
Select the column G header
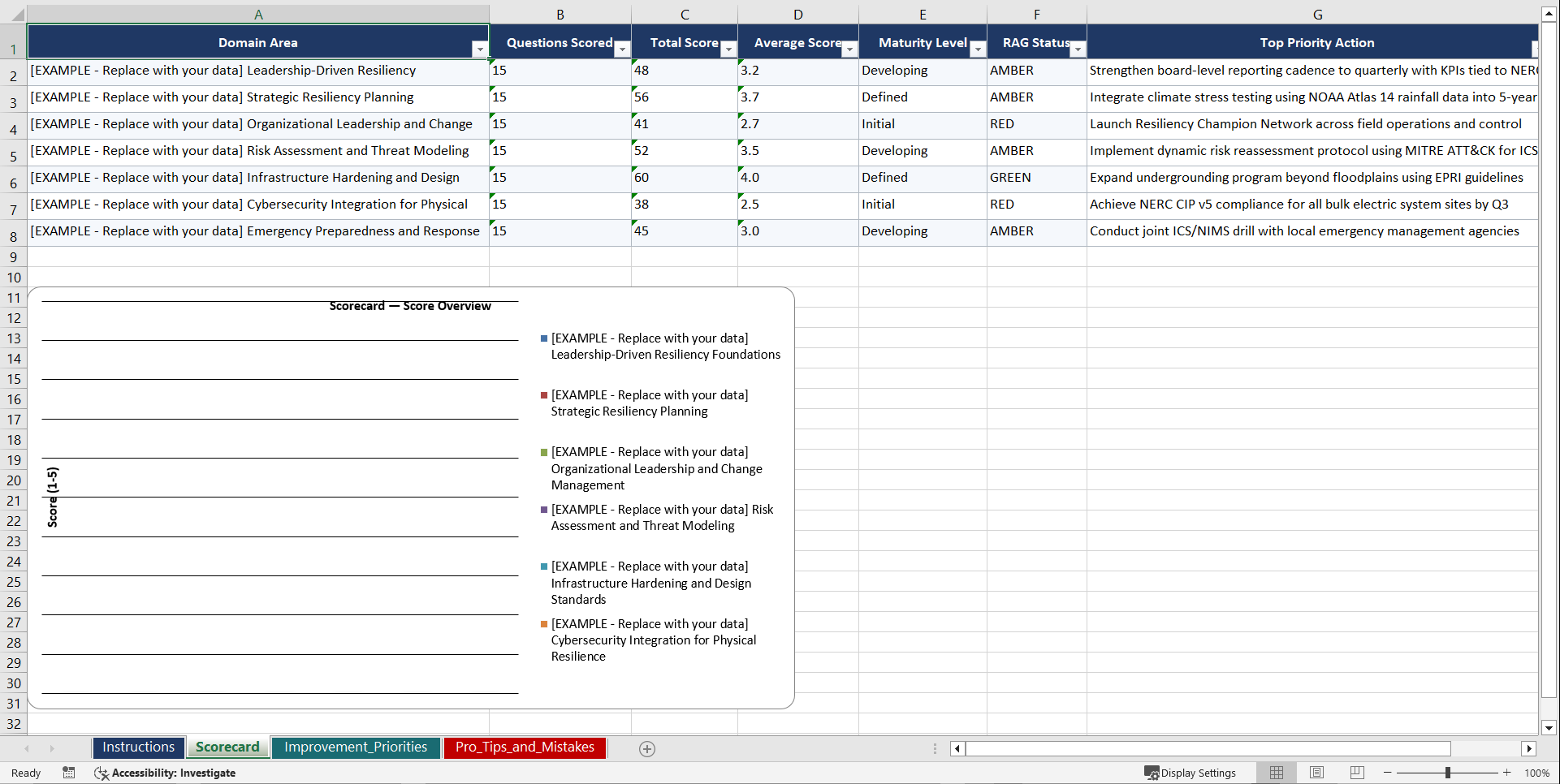(x=1317, y=14)
